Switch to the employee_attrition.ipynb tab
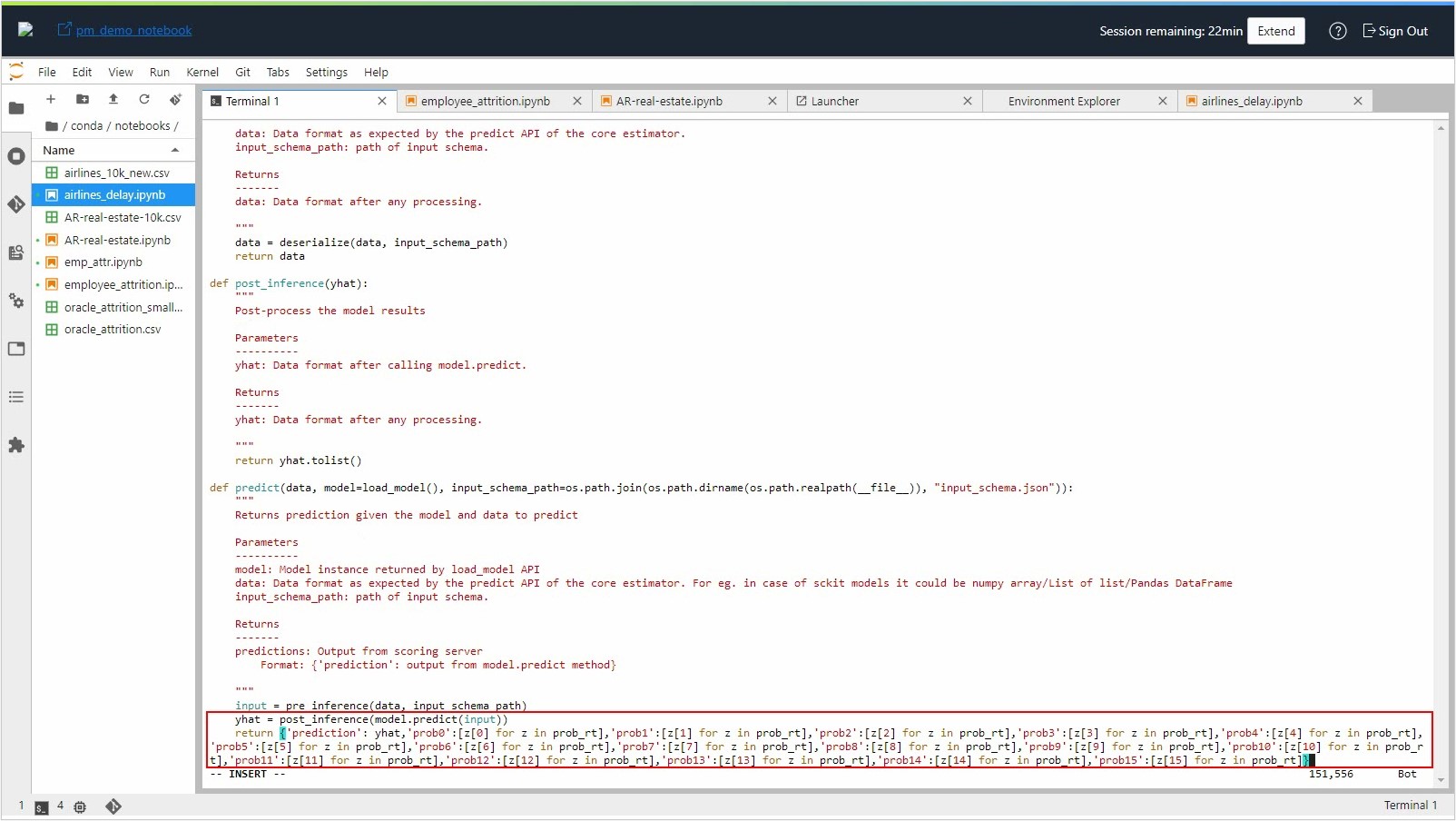This screenshot has width=1456, height=821. click(x=495, y=101)
